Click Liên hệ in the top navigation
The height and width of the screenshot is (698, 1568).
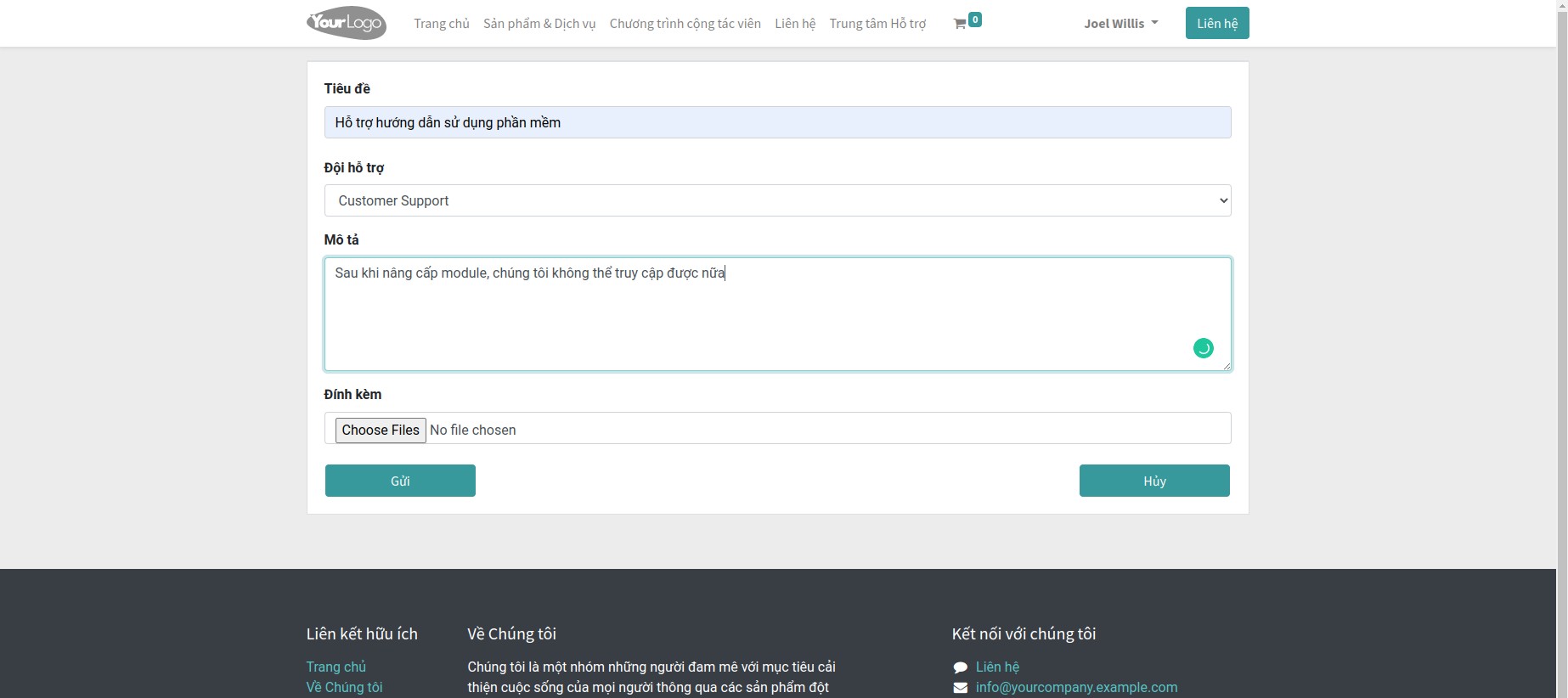point(794,24)
